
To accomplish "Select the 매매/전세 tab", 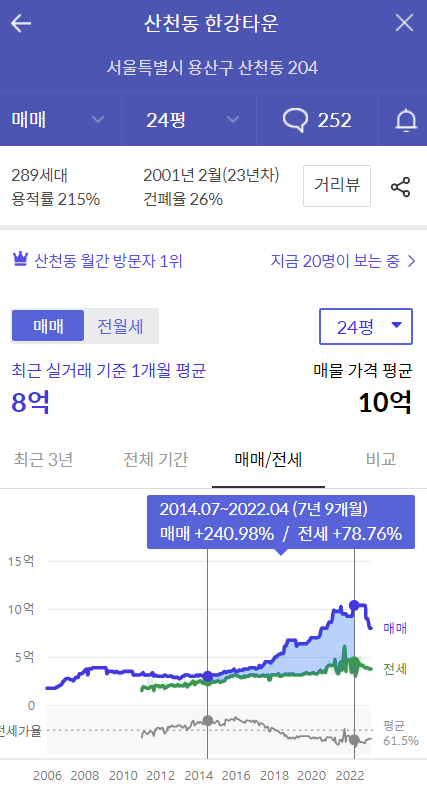I will click(x=268, y=459).
